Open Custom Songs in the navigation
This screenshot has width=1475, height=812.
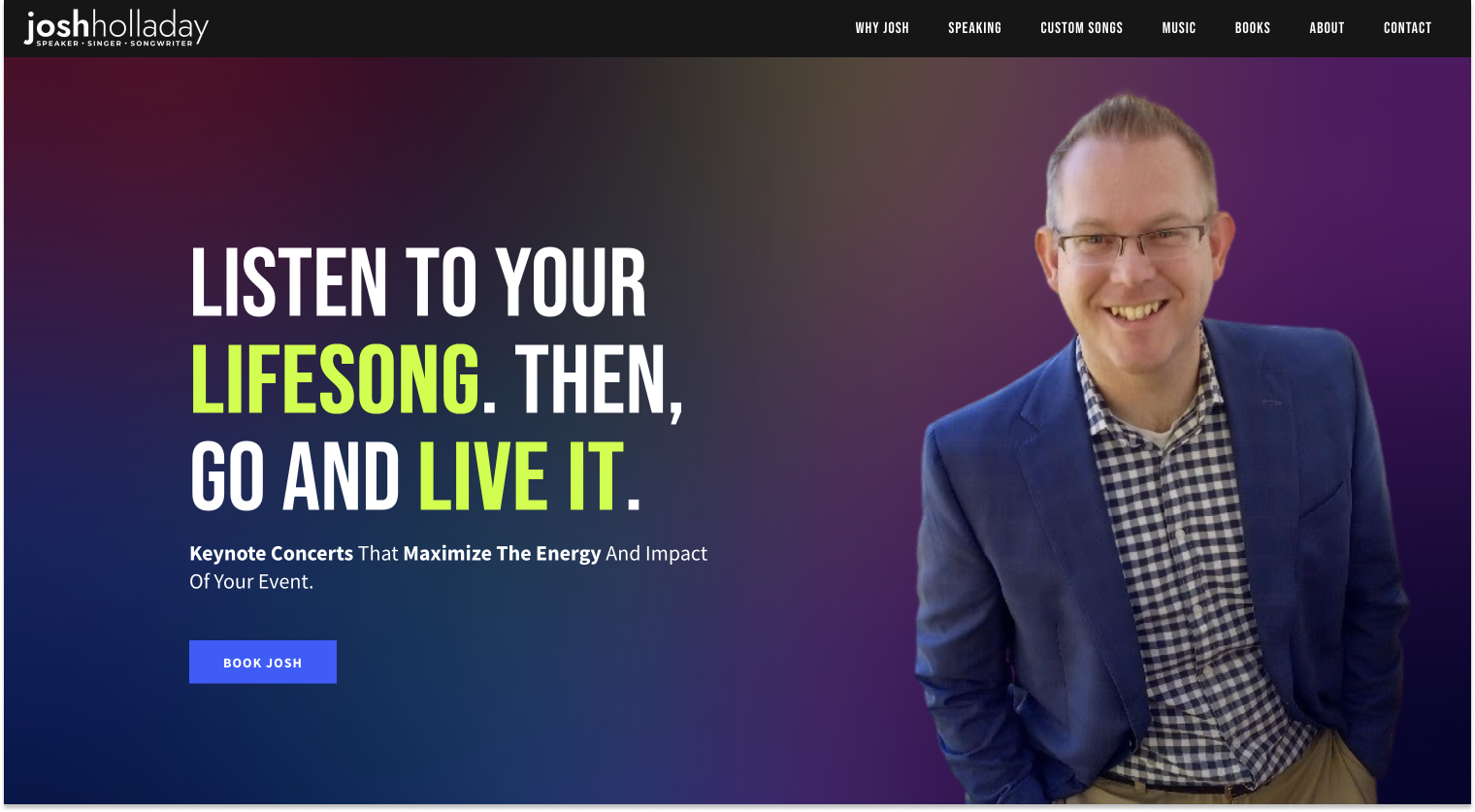tap(1081, 28)
